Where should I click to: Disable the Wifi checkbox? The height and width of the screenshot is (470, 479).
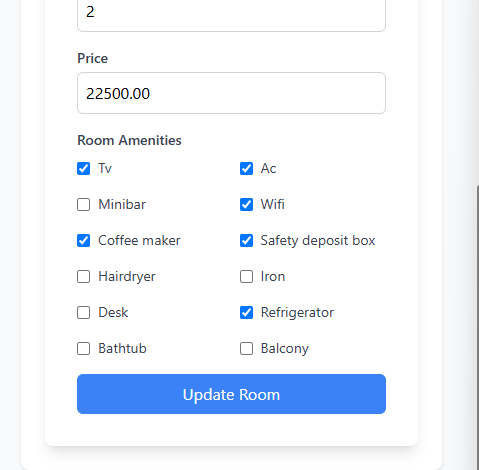(246, 204)
